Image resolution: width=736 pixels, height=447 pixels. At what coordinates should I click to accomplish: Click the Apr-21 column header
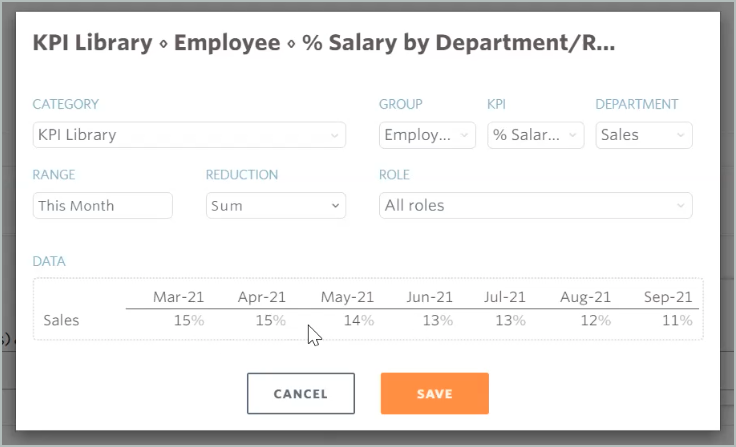261,297
